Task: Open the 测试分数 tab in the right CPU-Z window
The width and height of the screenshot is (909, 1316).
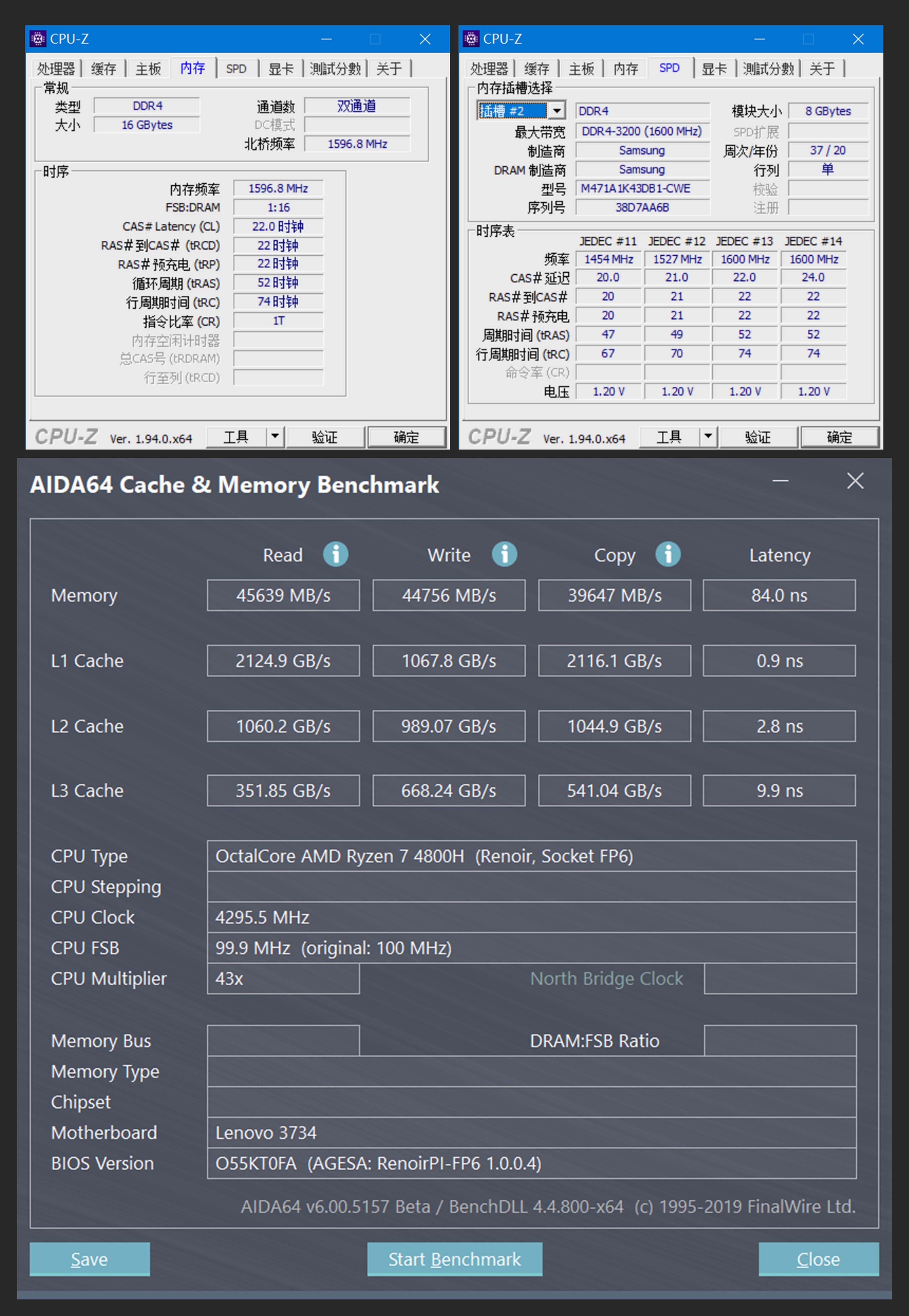Action: click(768, 68)
